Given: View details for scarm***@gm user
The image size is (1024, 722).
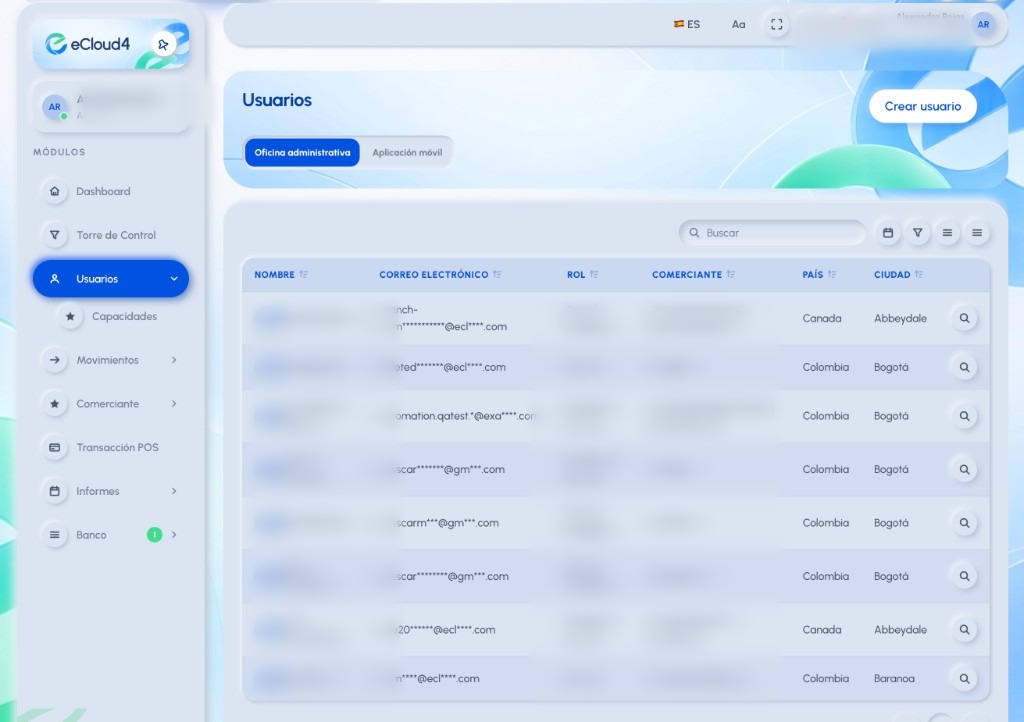Looking at the screenshot, I should (964, 523).
